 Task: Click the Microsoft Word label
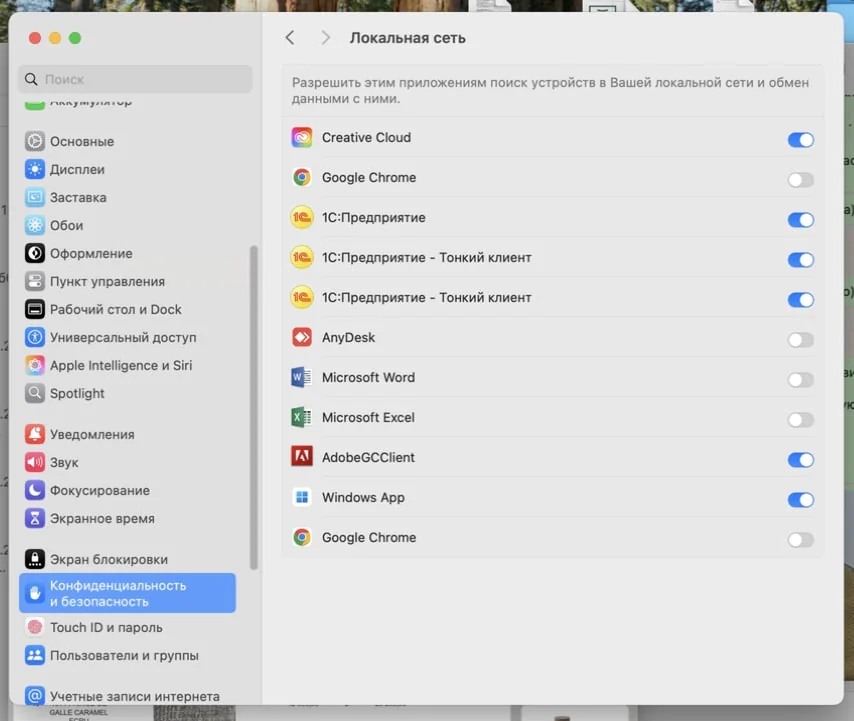(368, 377)
